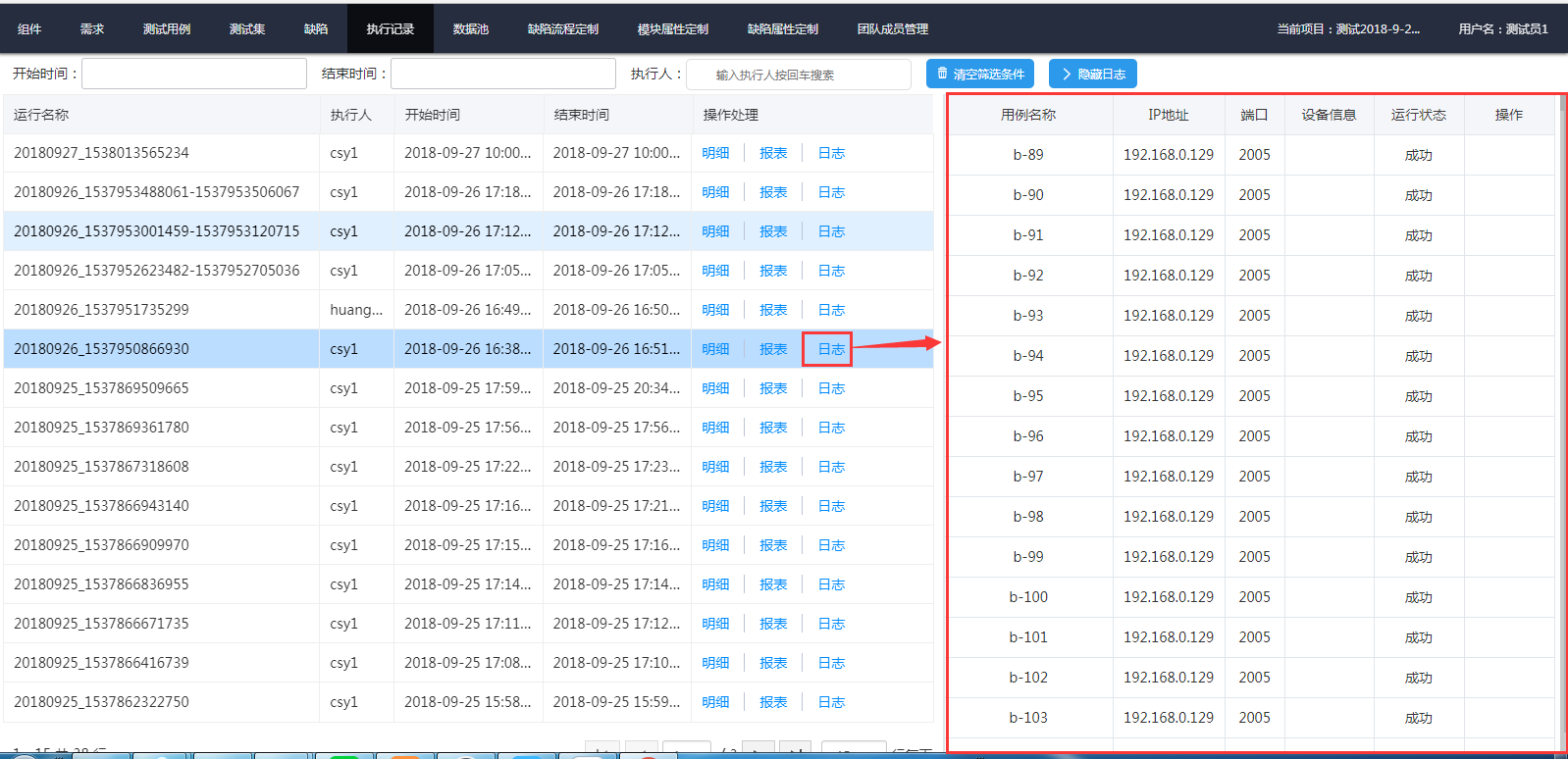View 报表 for run 20180926_1537951735299
Screen dimensions: 1568x759
click(773, 310)
